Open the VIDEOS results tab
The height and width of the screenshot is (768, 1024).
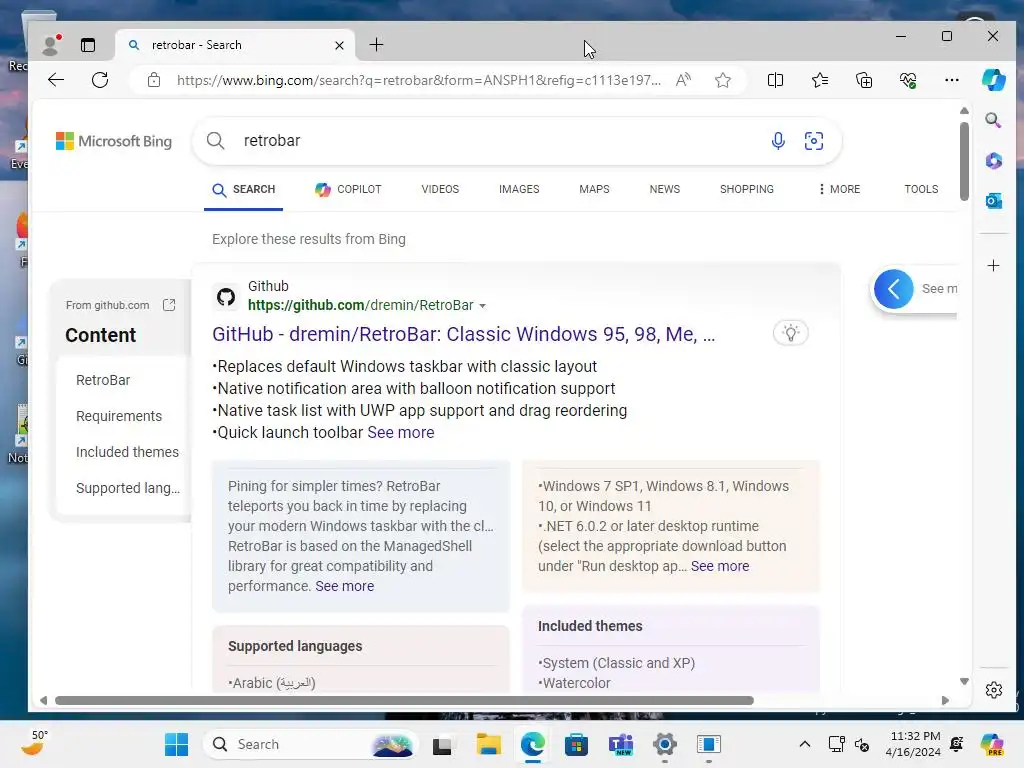pos(440,189)
